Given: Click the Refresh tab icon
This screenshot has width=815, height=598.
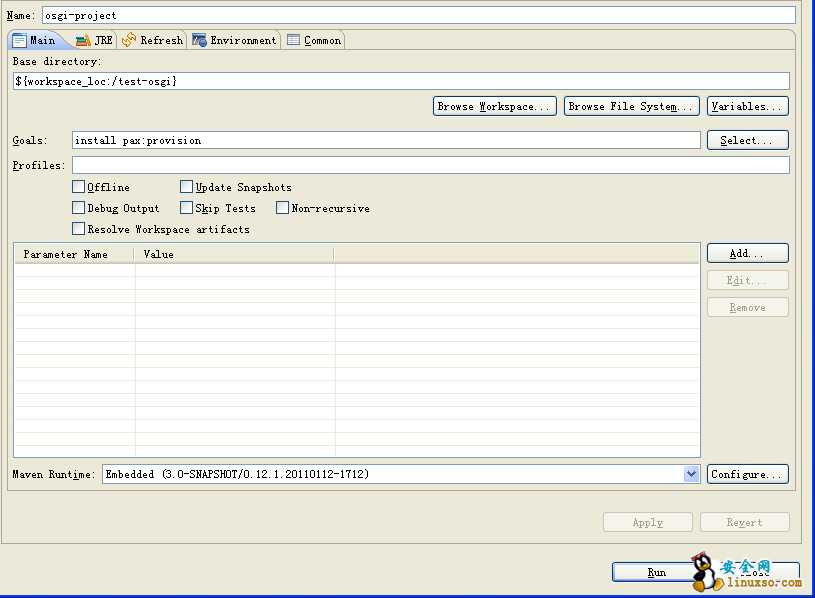Looking at the screenshot, I should (129, 40).
